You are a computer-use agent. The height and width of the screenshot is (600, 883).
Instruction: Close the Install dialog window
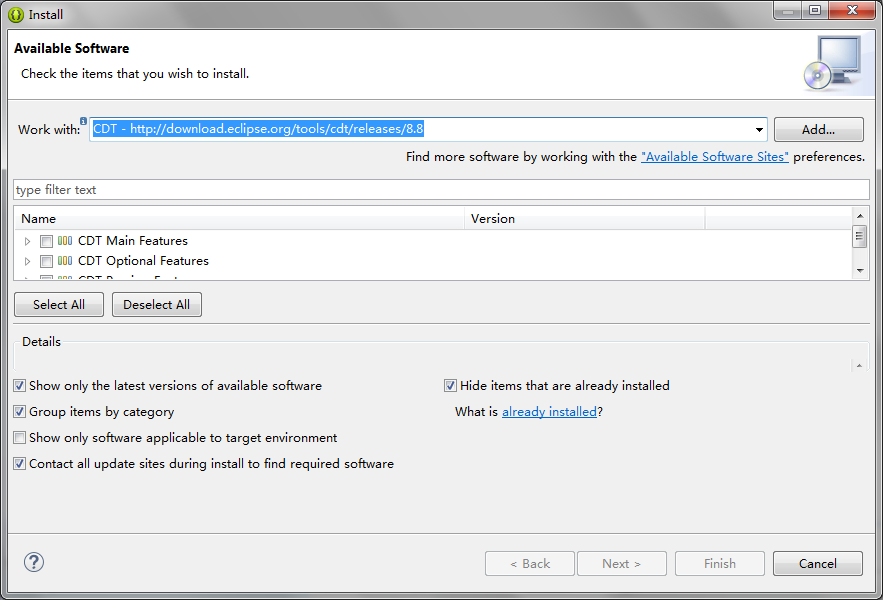852,10
